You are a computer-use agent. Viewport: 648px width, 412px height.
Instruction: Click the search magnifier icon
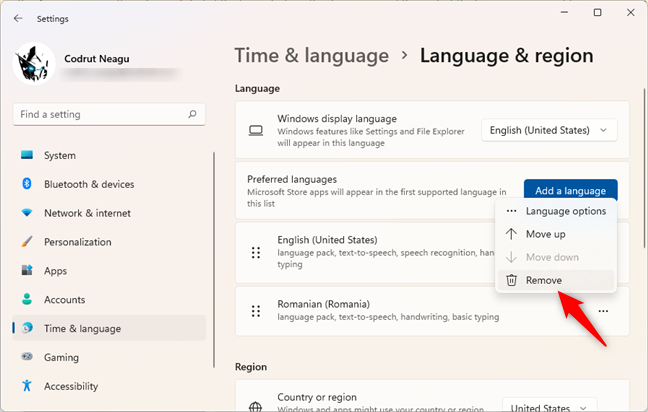tap(193, 114)
